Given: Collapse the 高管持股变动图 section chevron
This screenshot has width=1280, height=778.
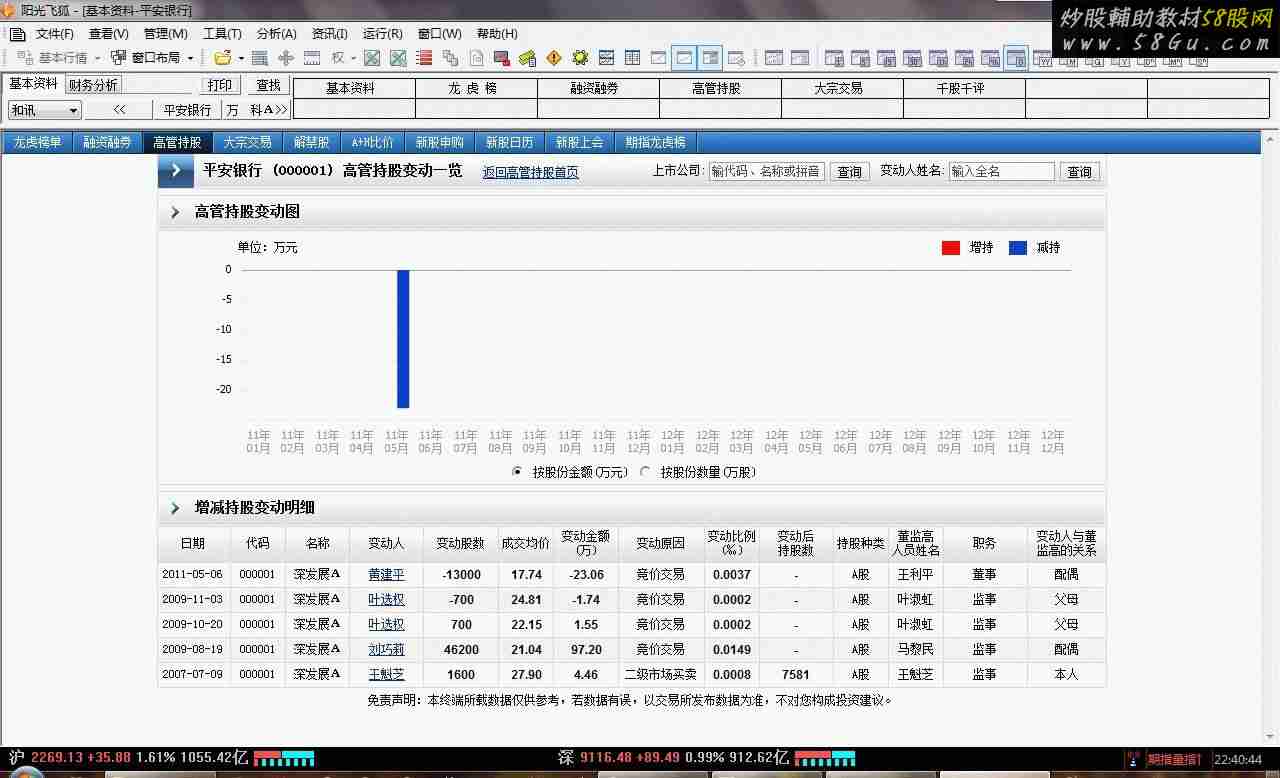Looking at the screenshot, I should point(175,212).
